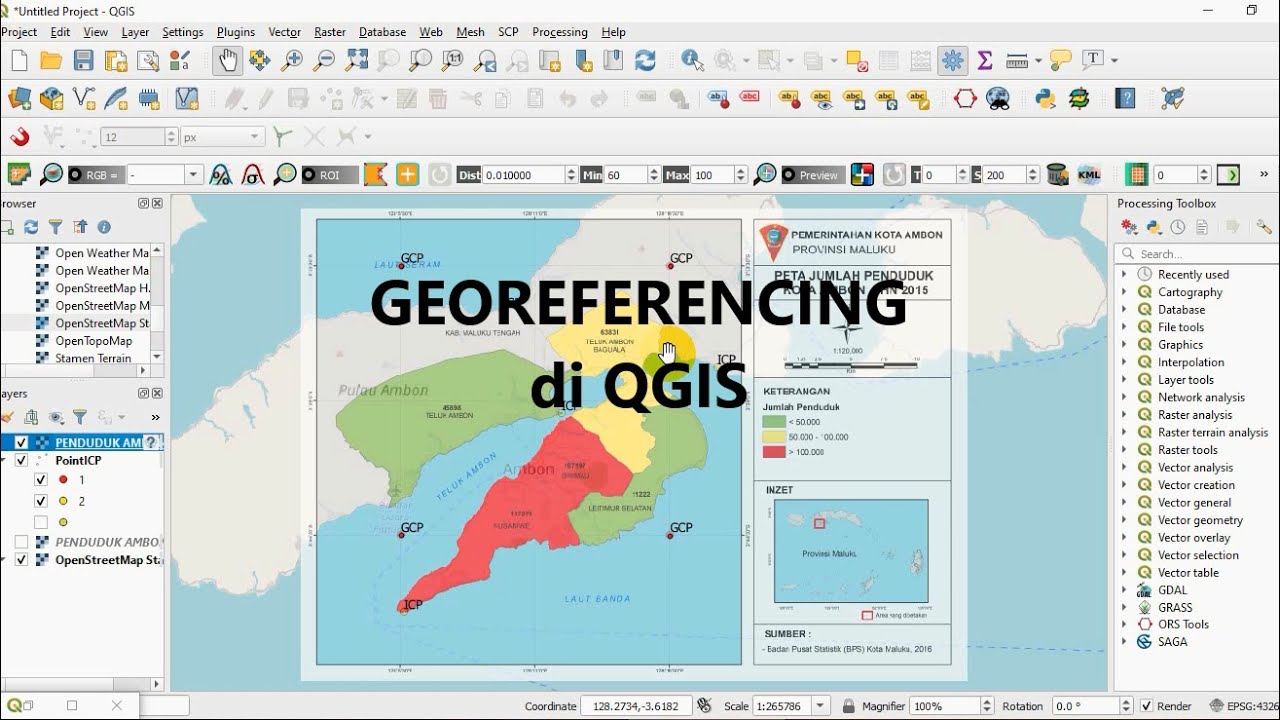
Task: Toggle the Render checkbox in status bar
Action: point(1147,706)
